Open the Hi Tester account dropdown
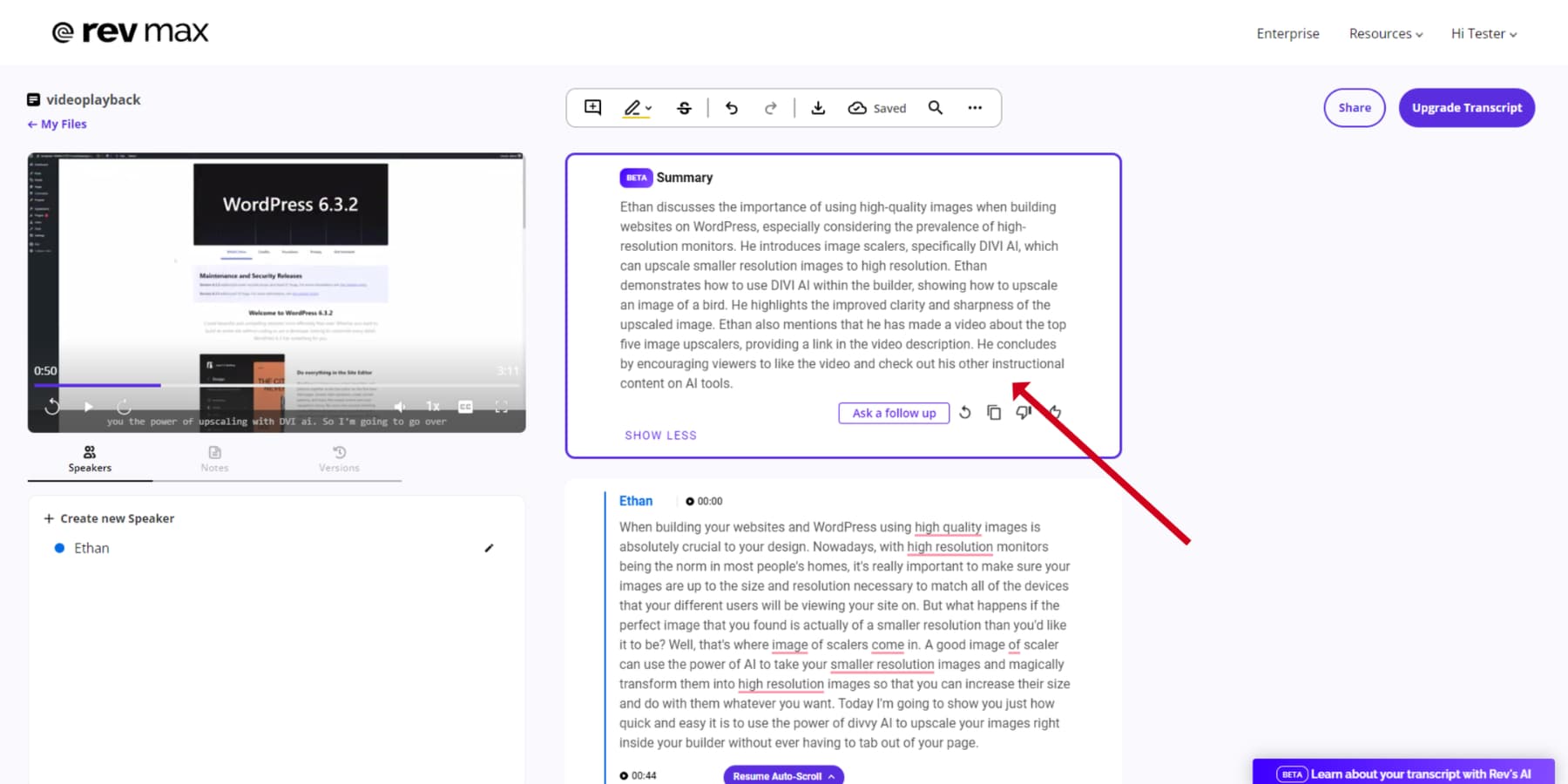The image size is (1568, 784). pos(1484,34)
